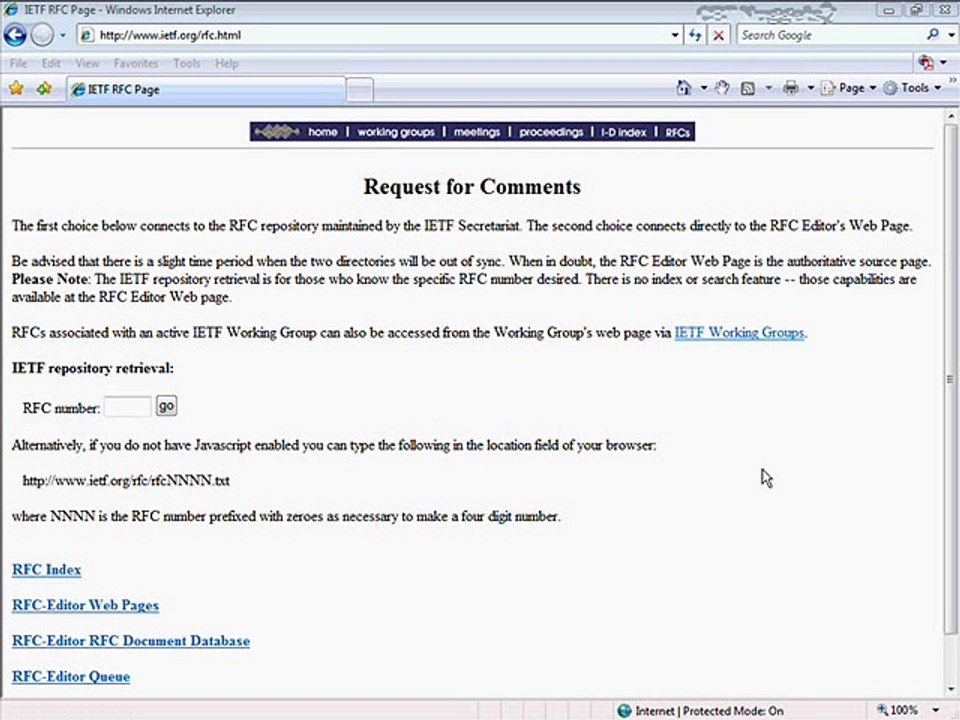Open the recent pages dropdown beside Forward
Screen dimensions: 960x720
[62, 36]
